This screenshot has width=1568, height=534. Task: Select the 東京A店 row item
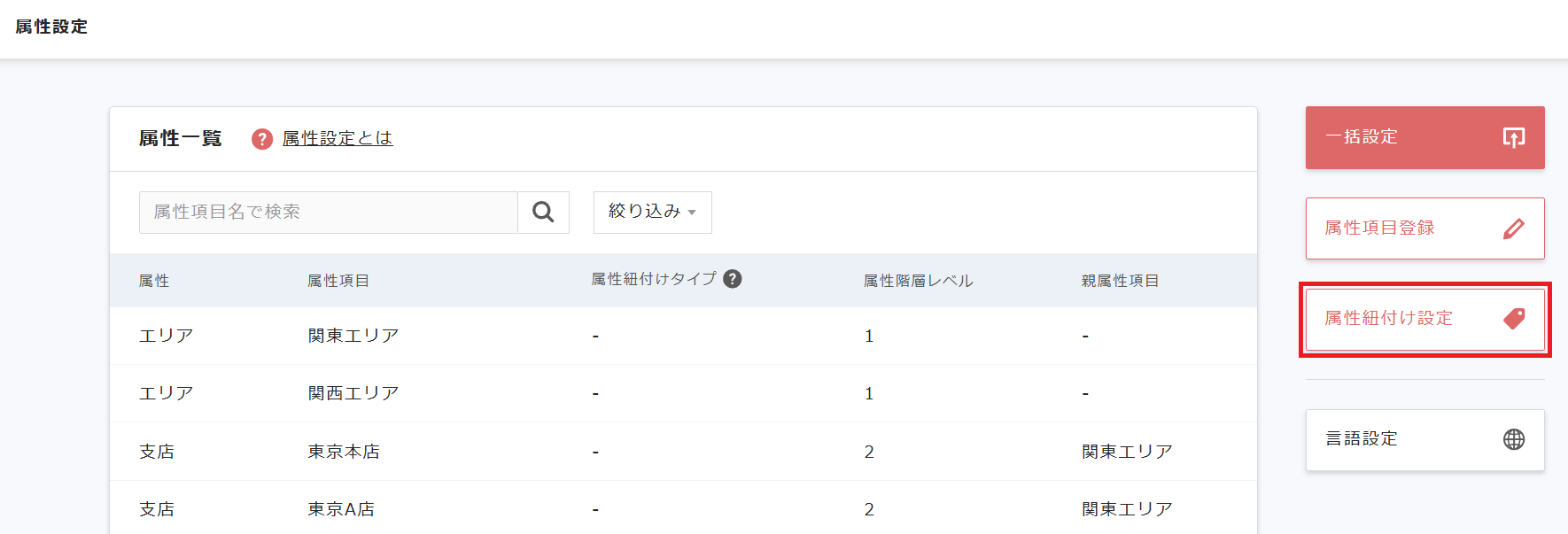tap(341, 509)
